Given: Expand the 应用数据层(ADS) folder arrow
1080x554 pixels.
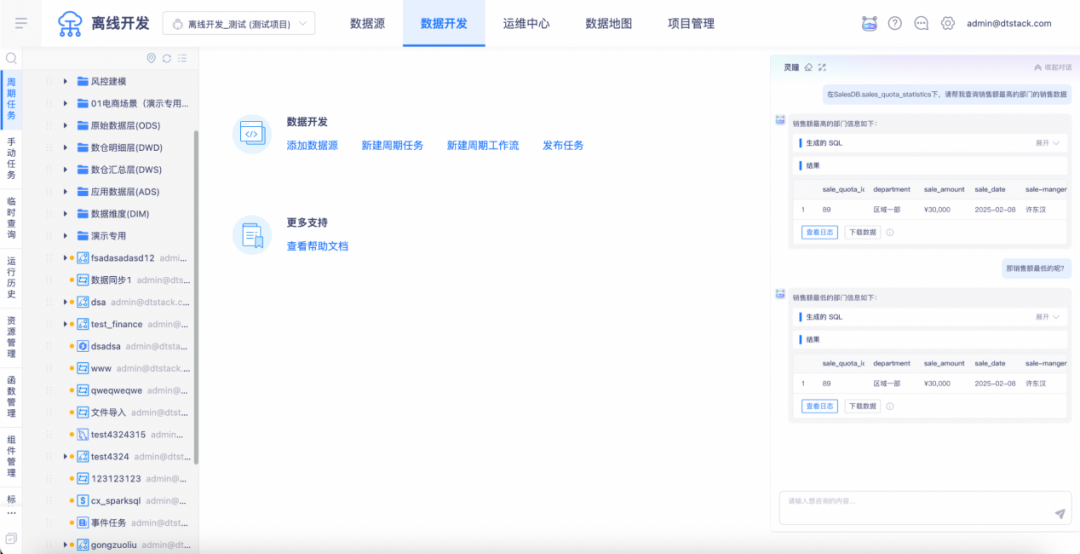Looking at the screenshot, I should [65, 192].
